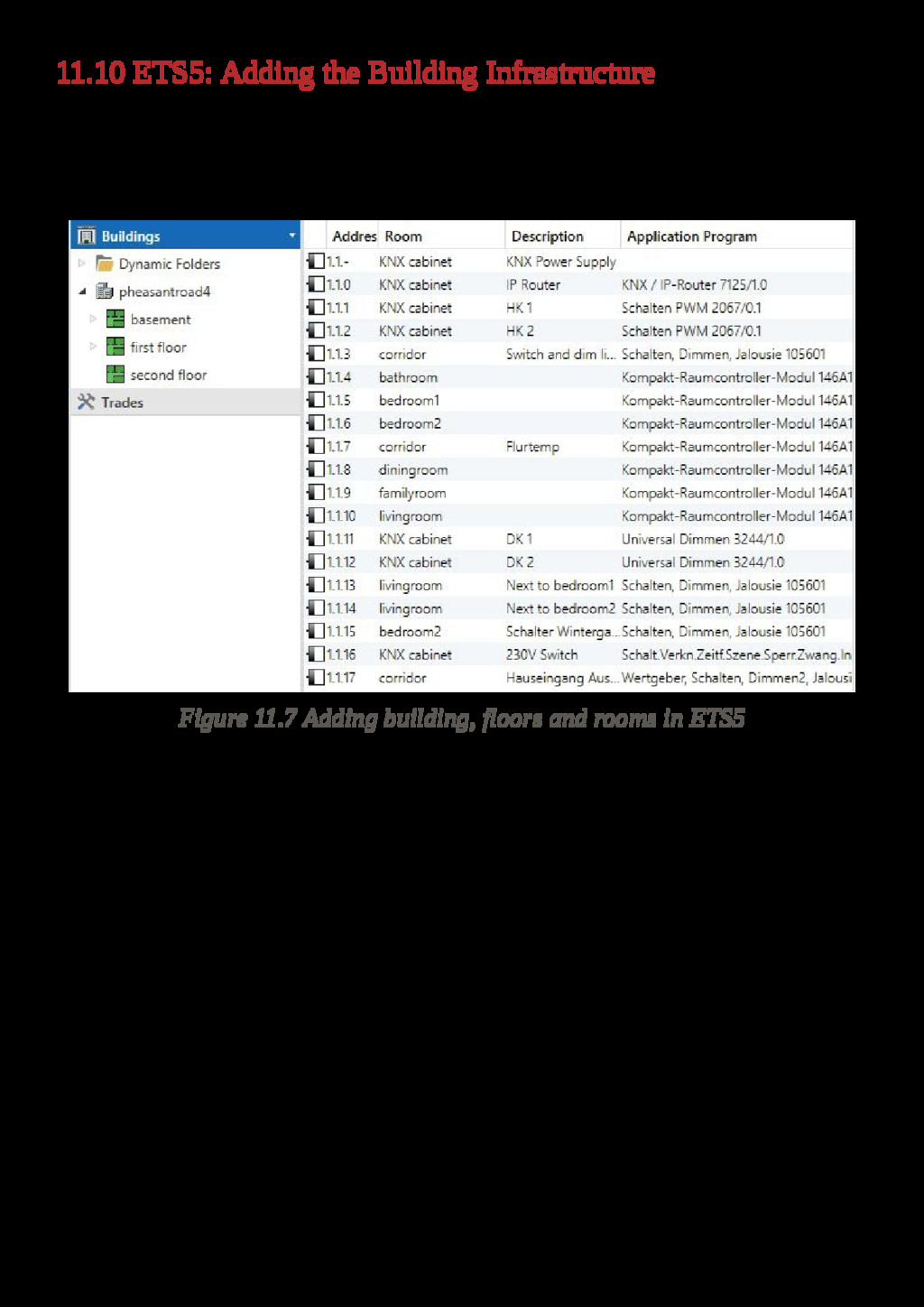924x1307 pixels.
Task: Click device icon for address 1.1.6
Action: [x=315, y=423]
